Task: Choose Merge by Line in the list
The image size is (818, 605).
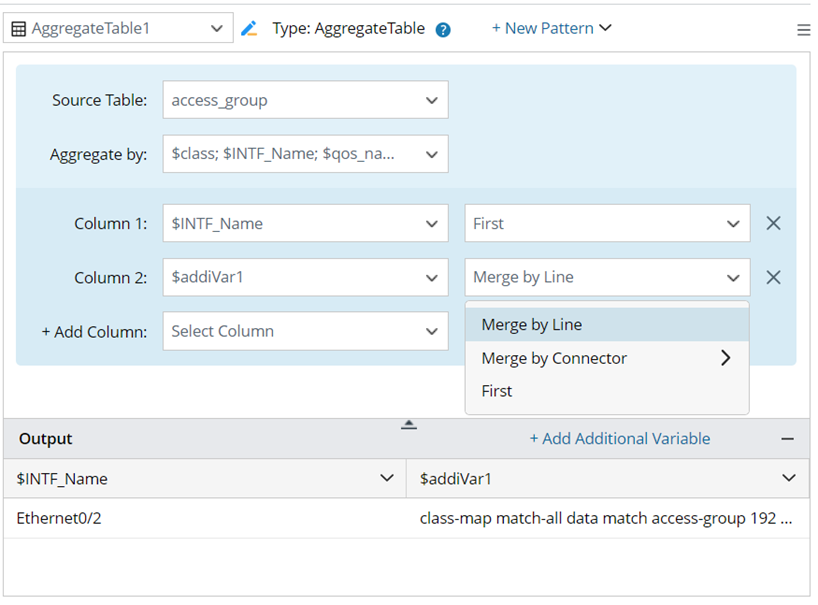Action: (531, 325)
